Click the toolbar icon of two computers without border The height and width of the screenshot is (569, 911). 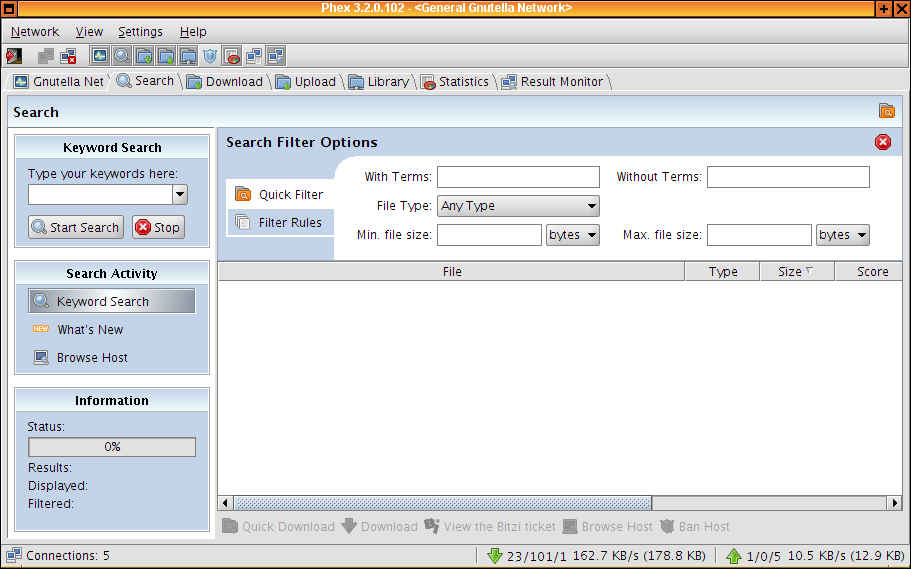point(253,56)
